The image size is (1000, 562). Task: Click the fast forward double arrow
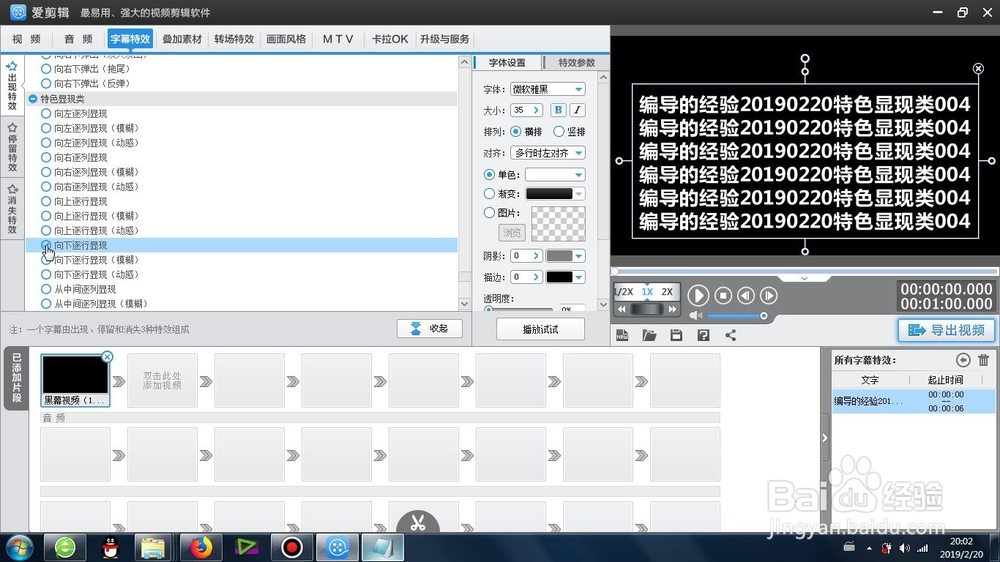(x=672, y=309)
